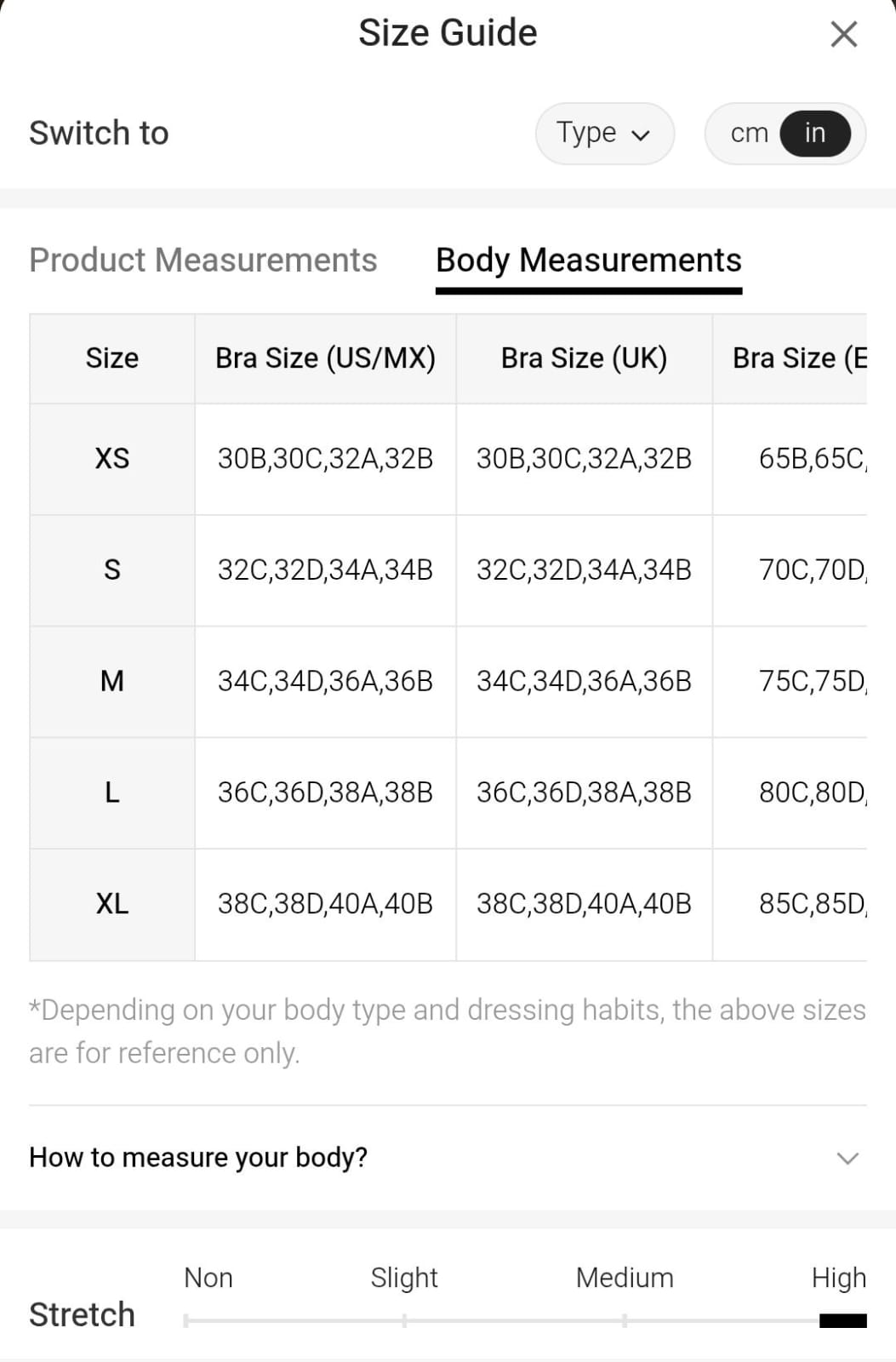The image size is (896, 1362).
Task: Click the Medium stretch level label
Action: tap(625, 1278)
